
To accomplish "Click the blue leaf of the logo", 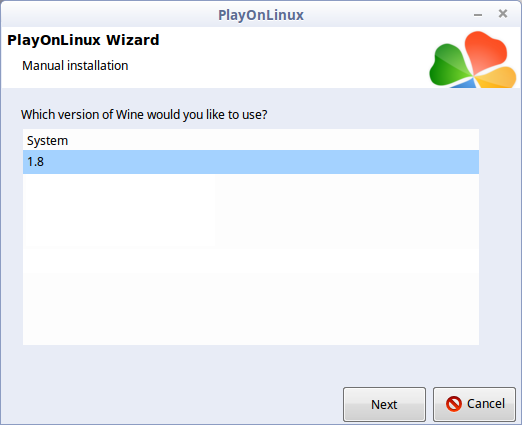I will 465,83.
